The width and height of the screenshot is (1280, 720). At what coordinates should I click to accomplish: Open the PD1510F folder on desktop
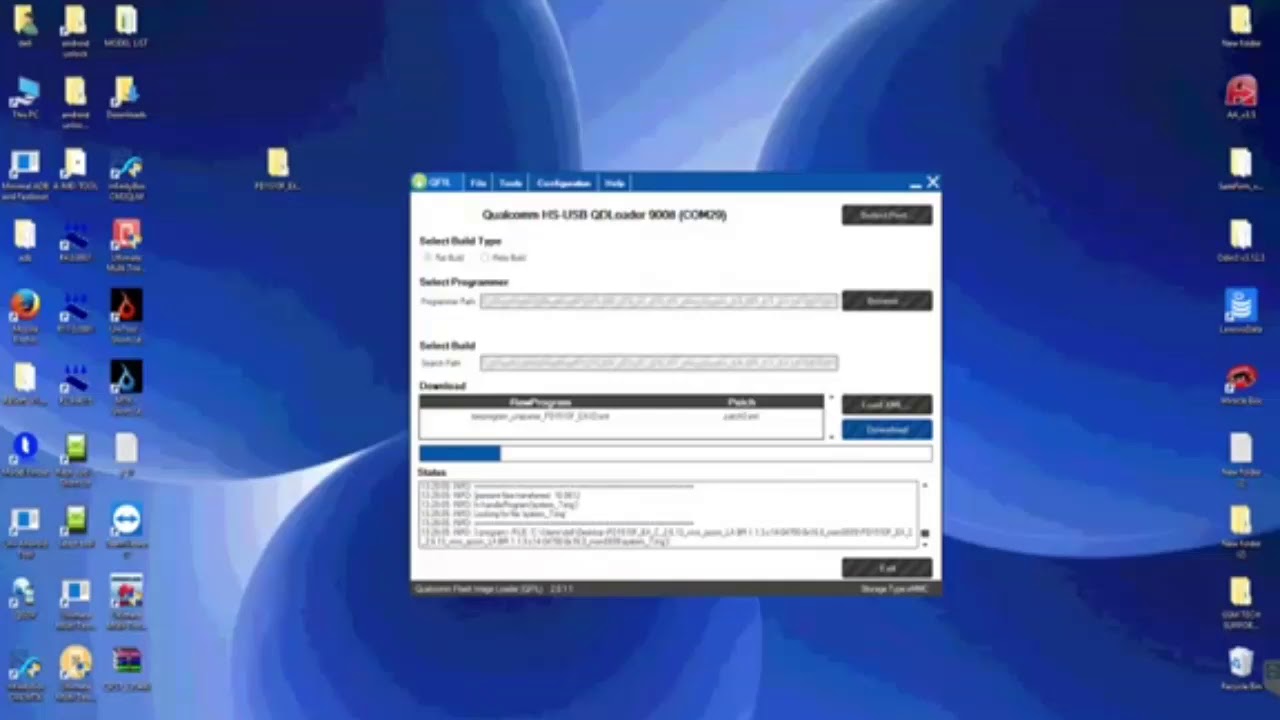(277, 168)
